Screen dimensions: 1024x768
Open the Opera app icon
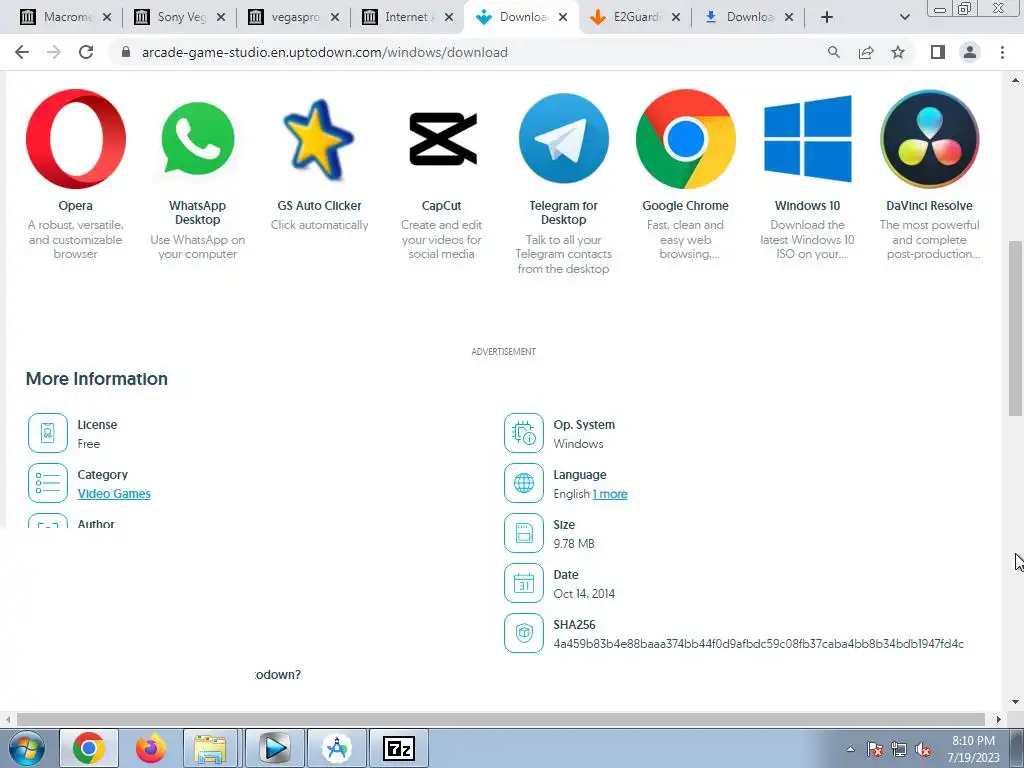coord(76,138)
